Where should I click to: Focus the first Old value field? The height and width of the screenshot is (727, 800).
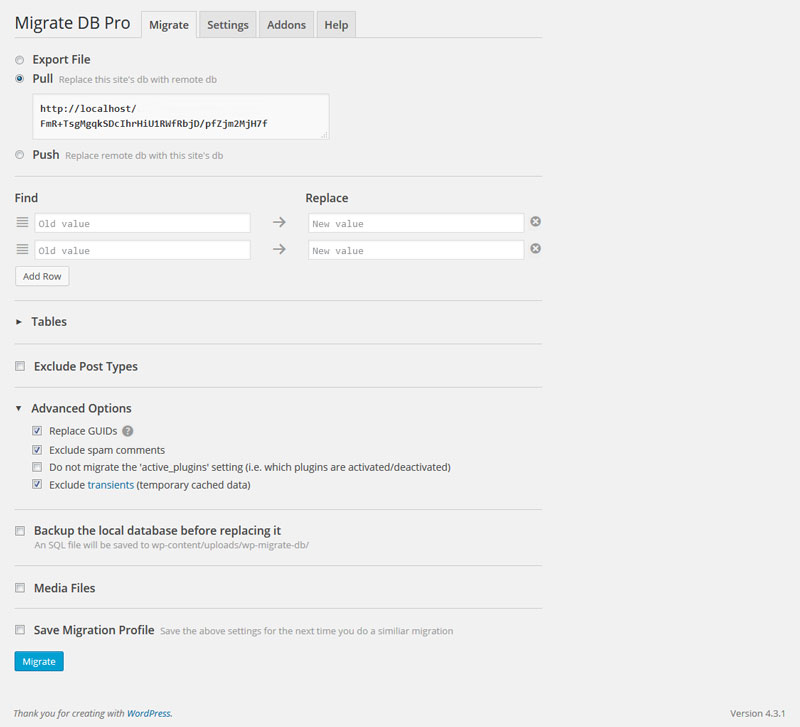pyautogui.click(x=142, y=223)
